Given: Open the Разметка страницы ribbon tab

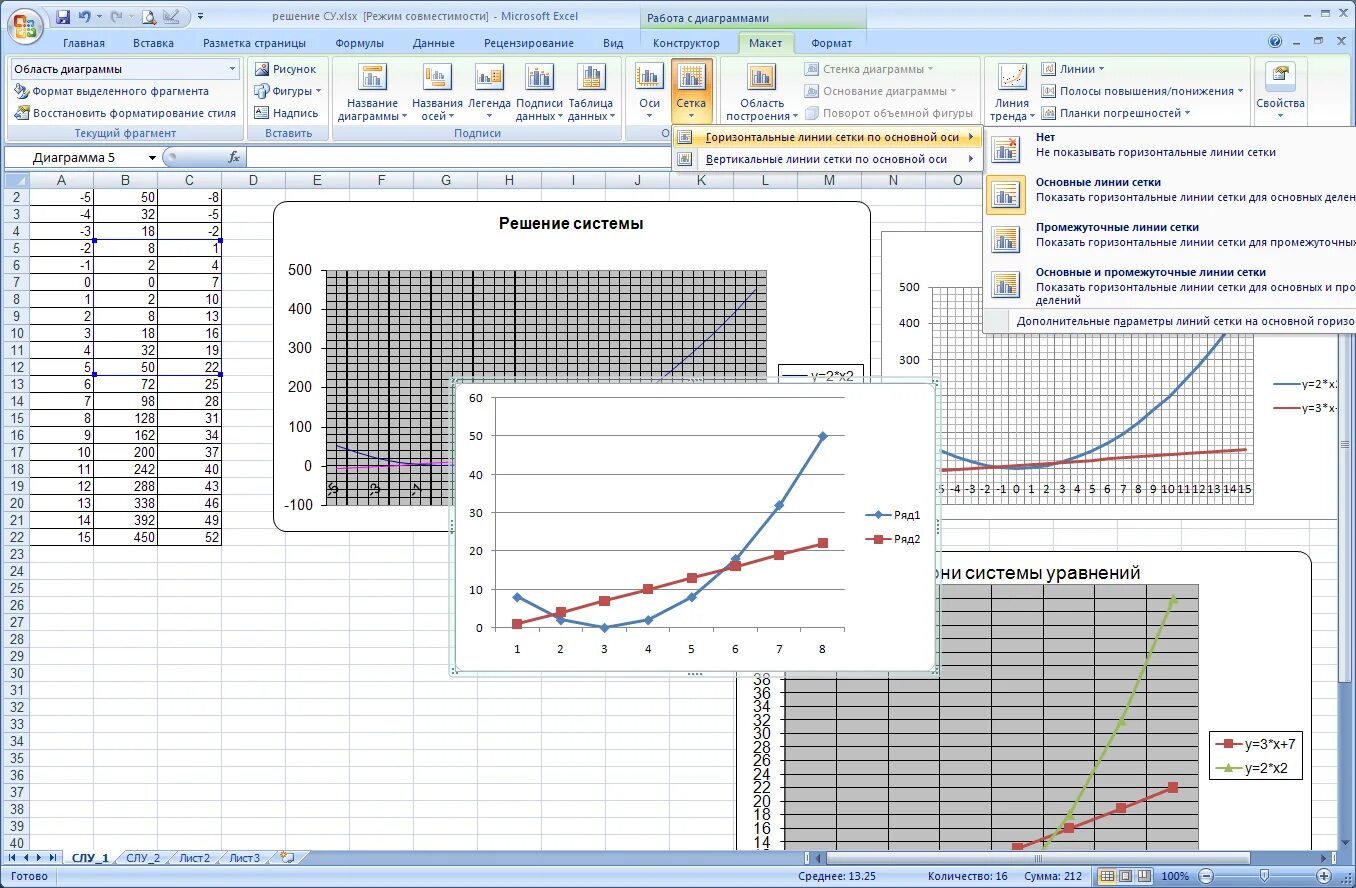Looking at the screenshot, I should click(254, 43).
